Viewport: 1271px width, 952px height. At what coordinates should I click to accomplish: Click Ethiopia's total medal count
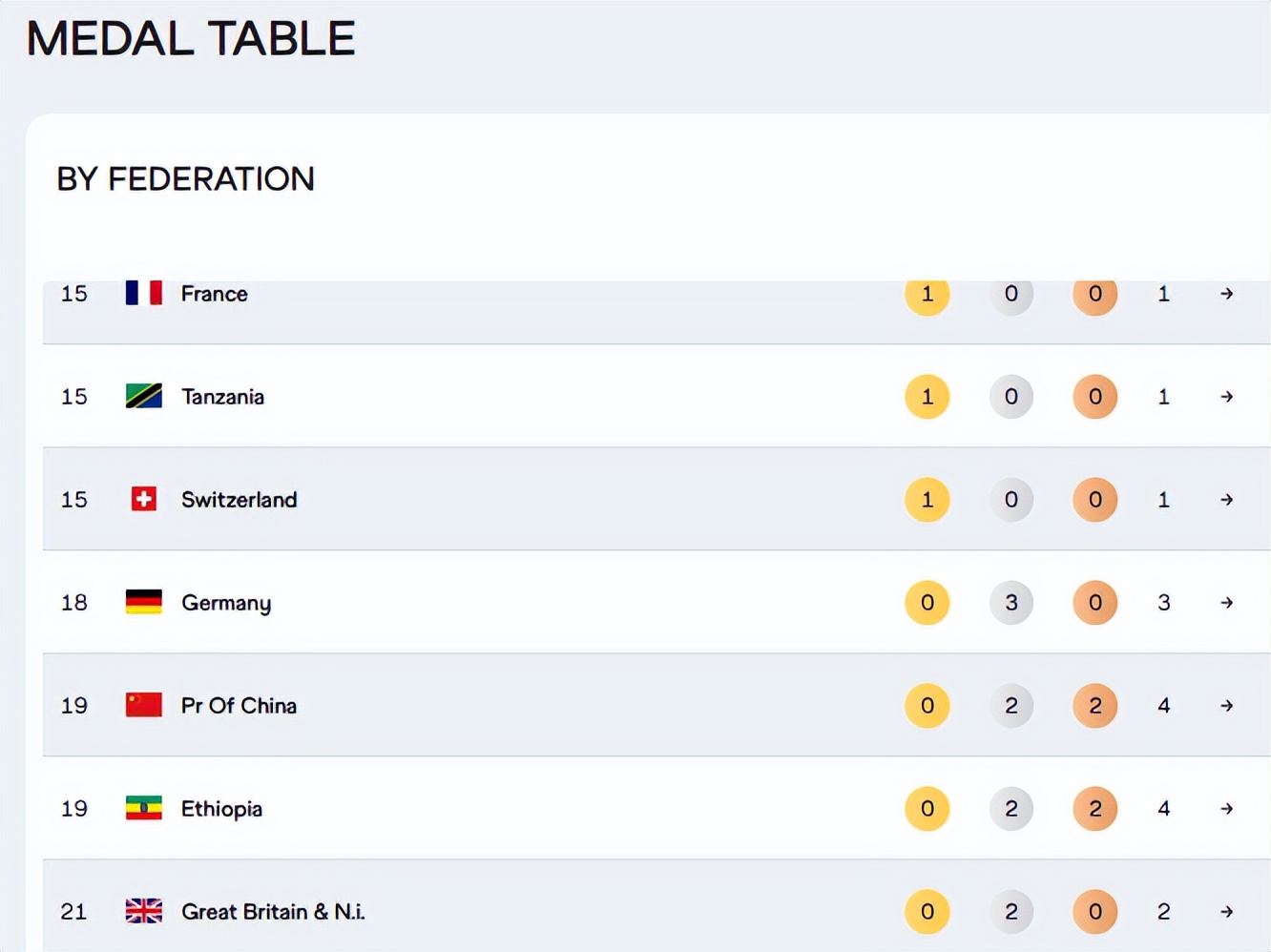[1164, 809]
